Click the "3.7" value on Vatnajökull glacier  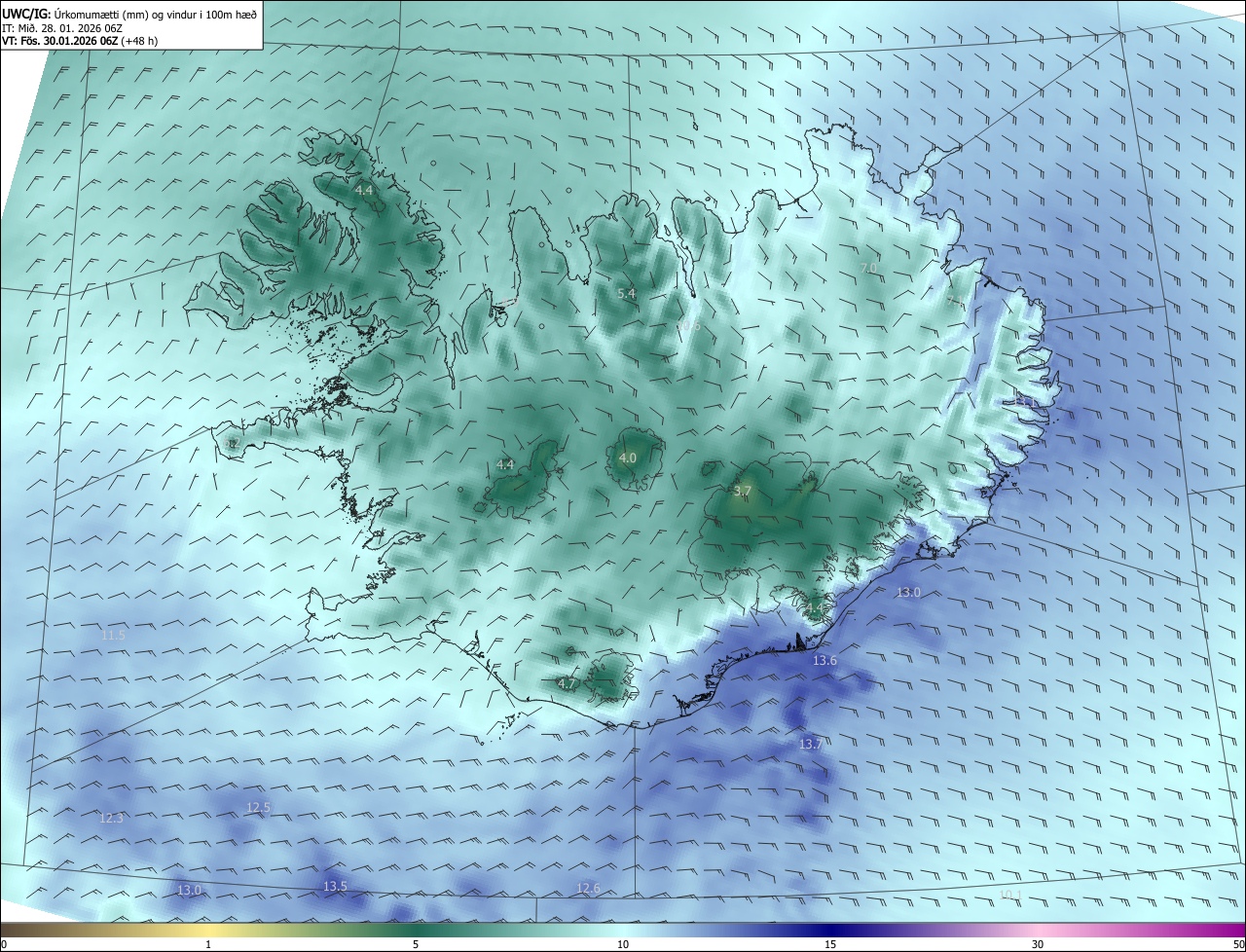coord(743,492)
